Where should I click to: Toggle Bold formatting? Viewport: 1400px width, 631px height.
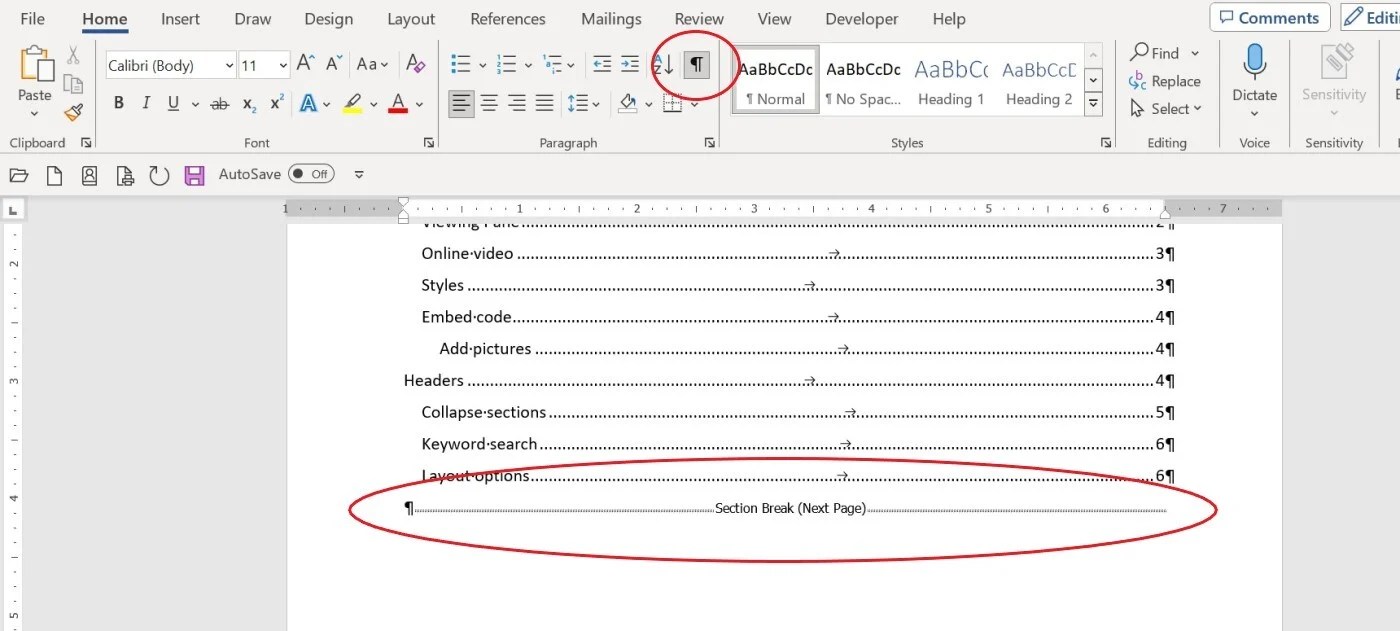click(x=119, y=103)
